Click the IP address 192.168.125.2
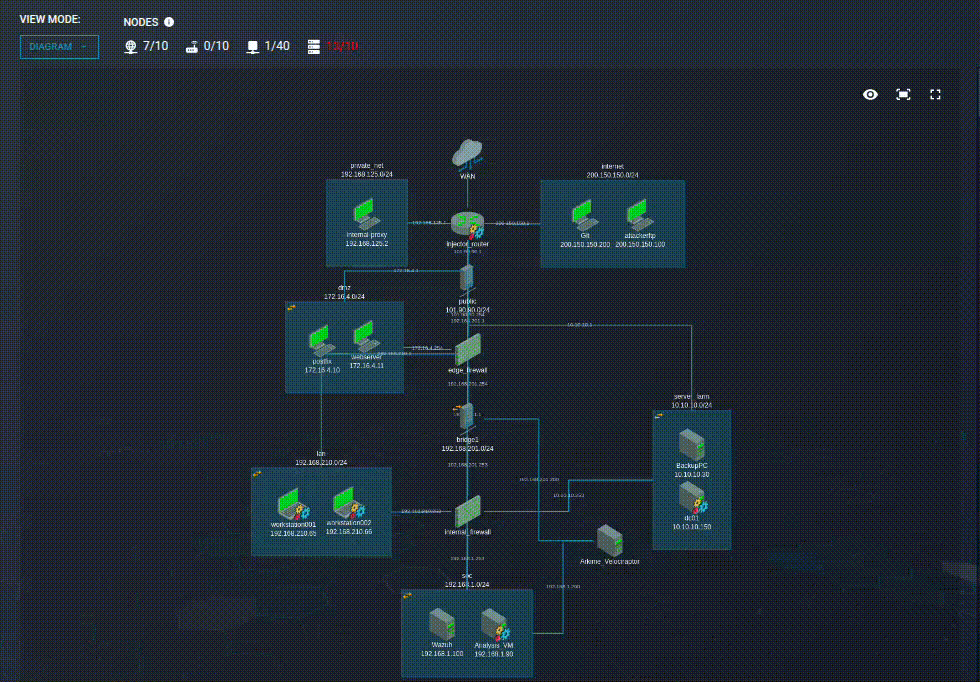This screenshot has width=980, height=682. click(367, 243)
